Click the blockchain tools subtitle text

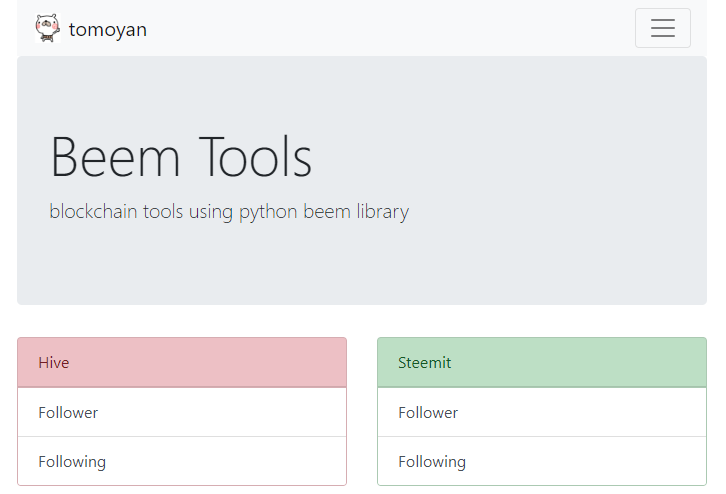[x=229, y=212]
